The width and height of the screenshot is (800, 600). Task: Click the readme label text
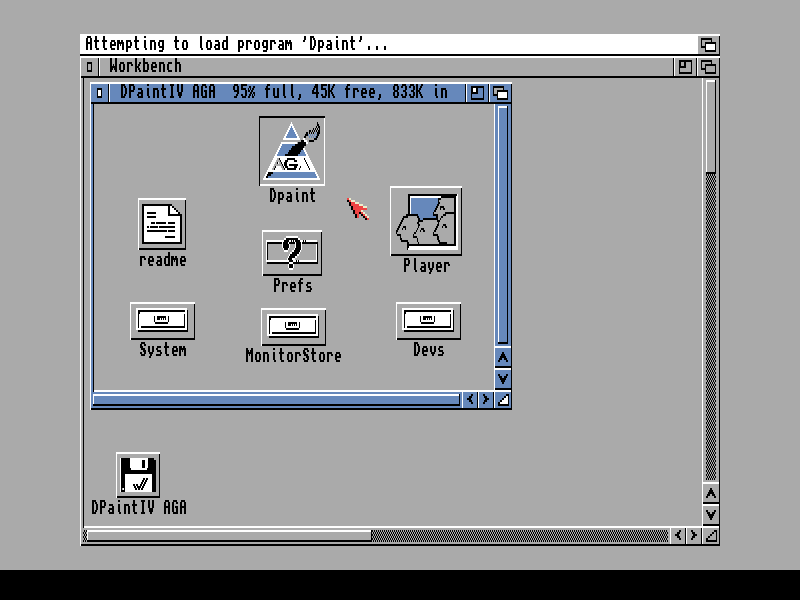pos(163,260)
